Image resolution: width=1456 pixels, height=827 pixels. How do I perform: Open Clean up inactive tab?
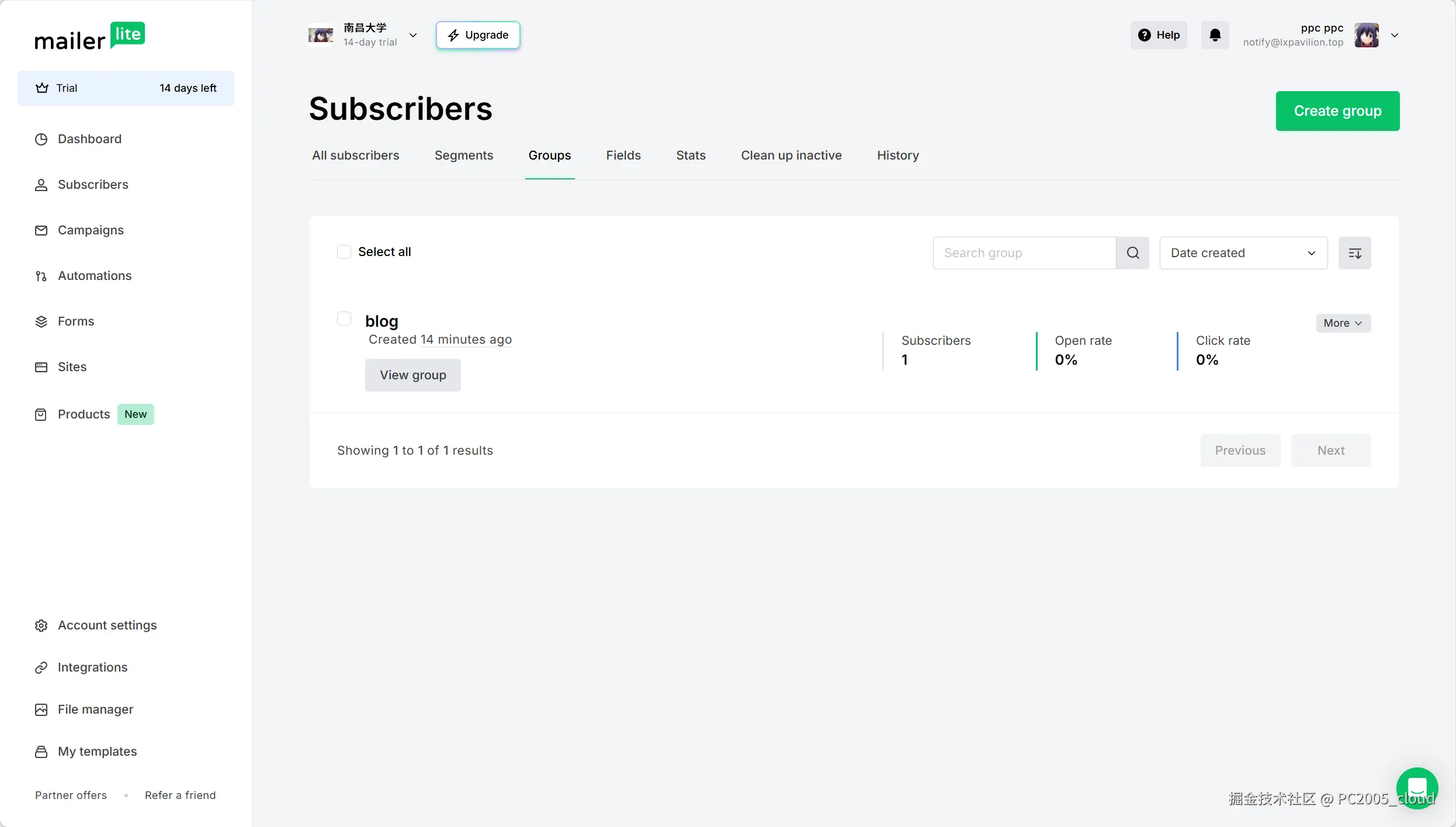(x=792, y=155)
